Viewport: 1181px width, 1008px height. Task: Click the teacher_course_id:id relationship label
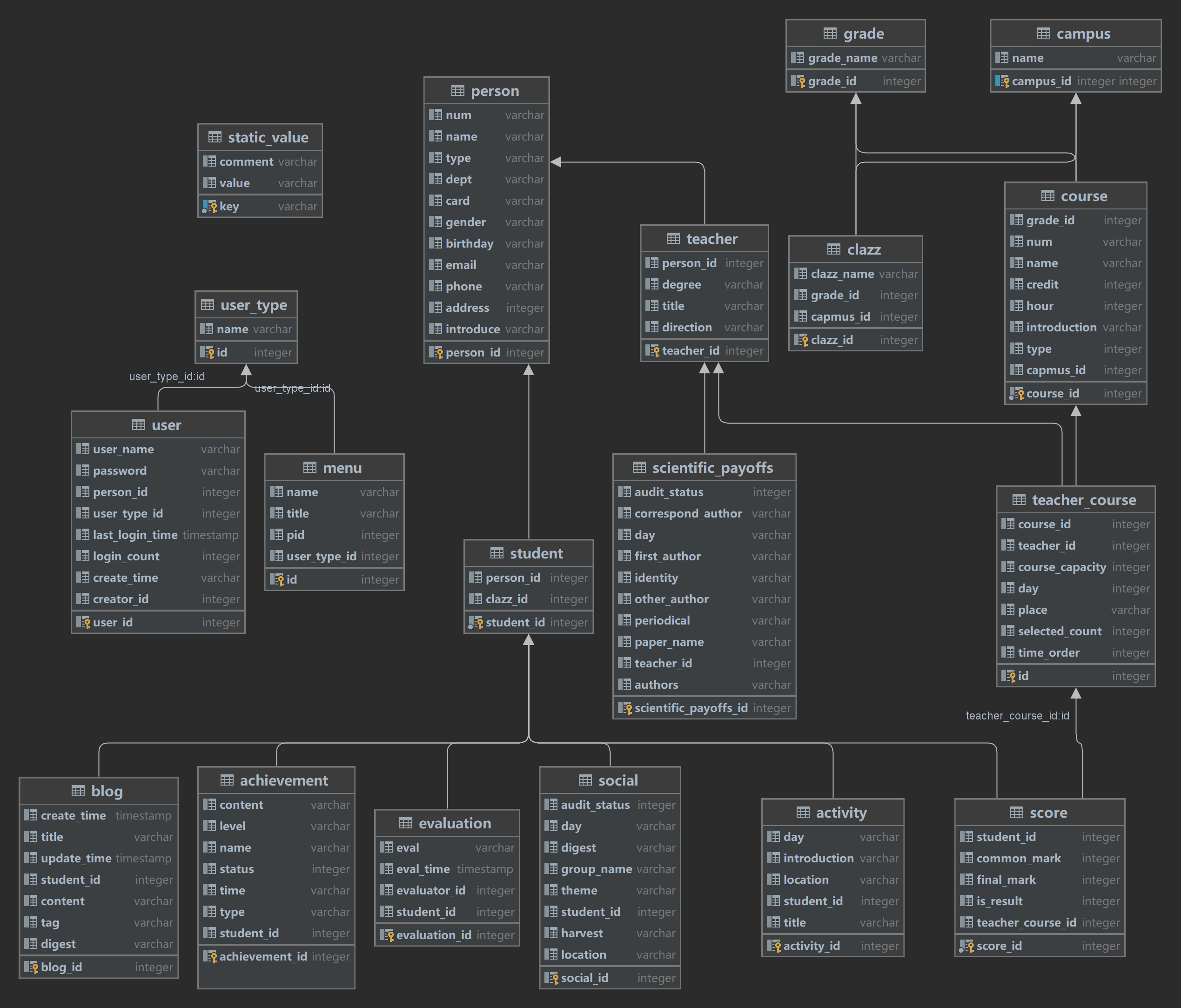pyautogui.click(x=1017, y=716)
